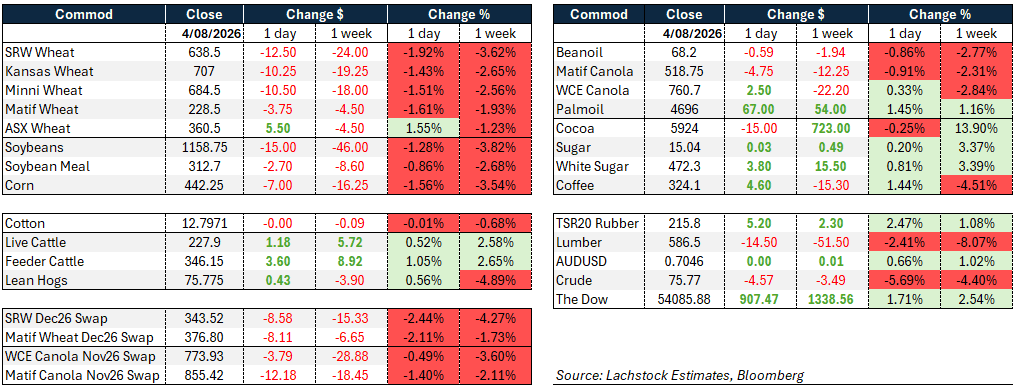Select the SRW Wheat row label
Screen dimensions: 1021x392
(x=38, y=53)
